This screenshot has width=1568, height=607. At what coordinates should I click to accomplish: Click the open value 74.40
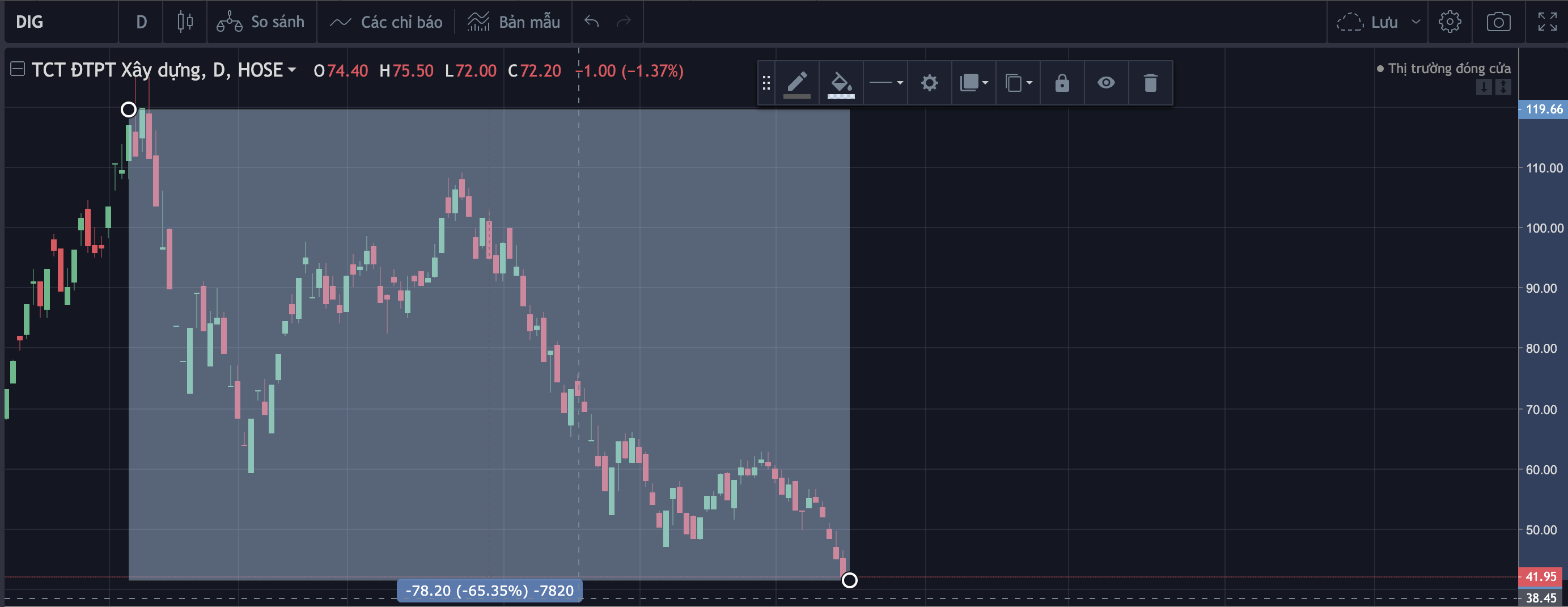pyautogui.click(x=347, y=70)
